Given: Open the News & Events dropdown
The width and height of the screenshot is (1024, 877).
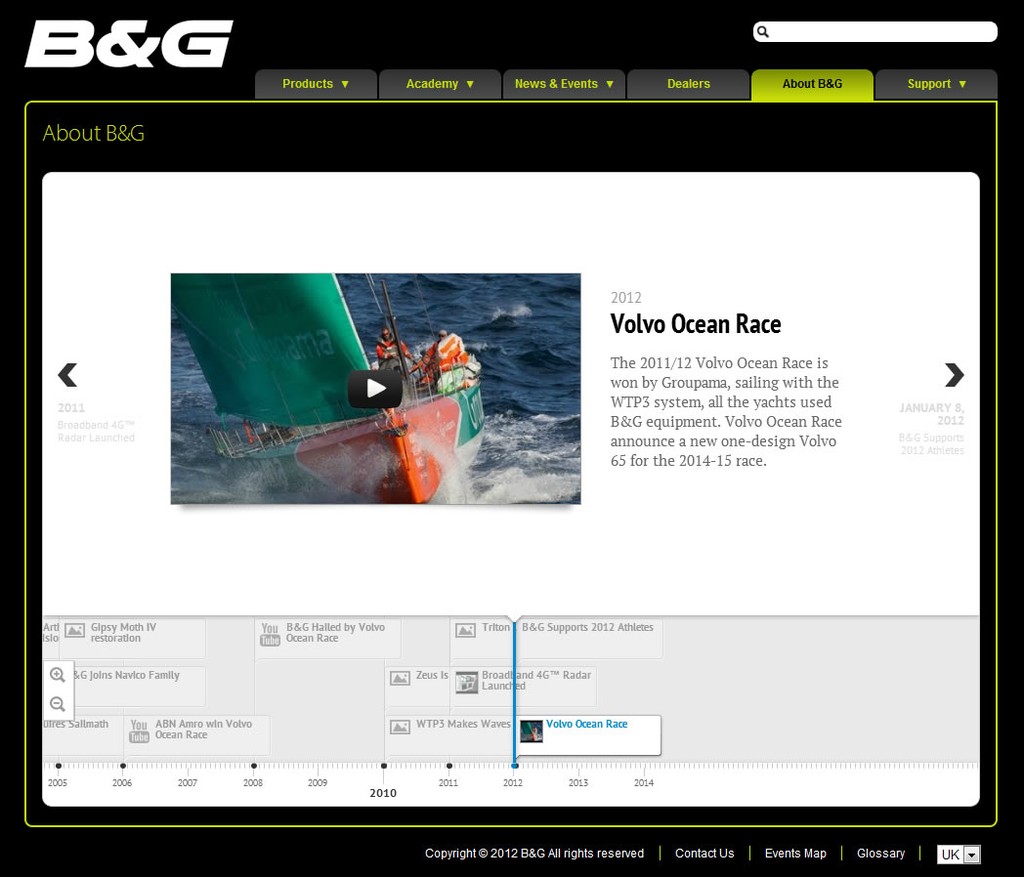Looking at the screenshot, I should tap(564, 84).
